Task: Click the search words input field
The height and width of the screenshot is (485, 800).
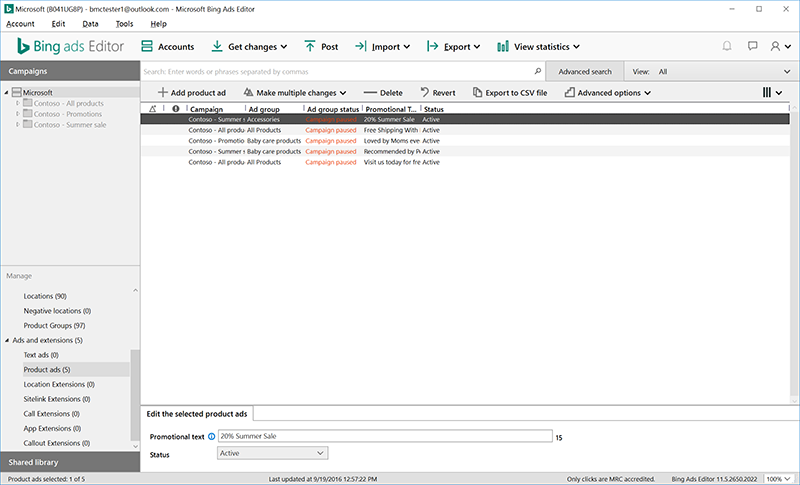Action: pyautogui.click(x=337, y=71)
